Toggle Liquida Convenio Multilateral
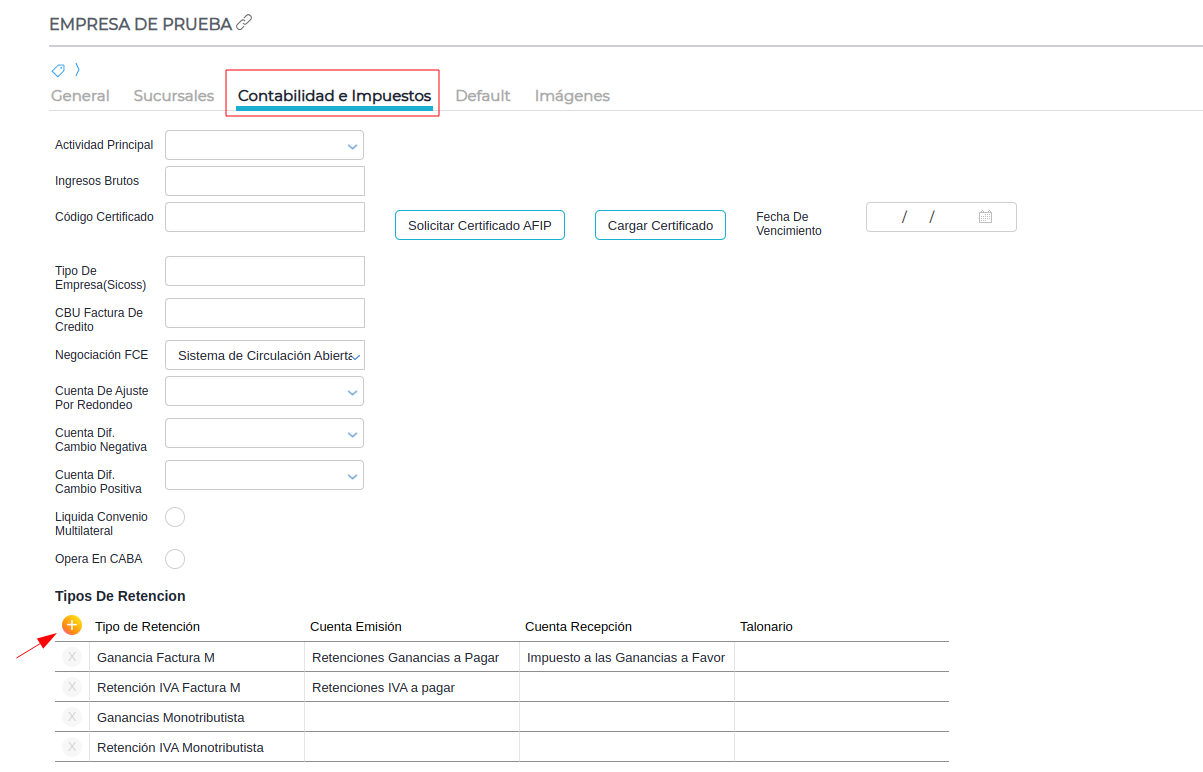Image resolution: width=1203 pixels, height=772 pixels. tap(175, 517)
